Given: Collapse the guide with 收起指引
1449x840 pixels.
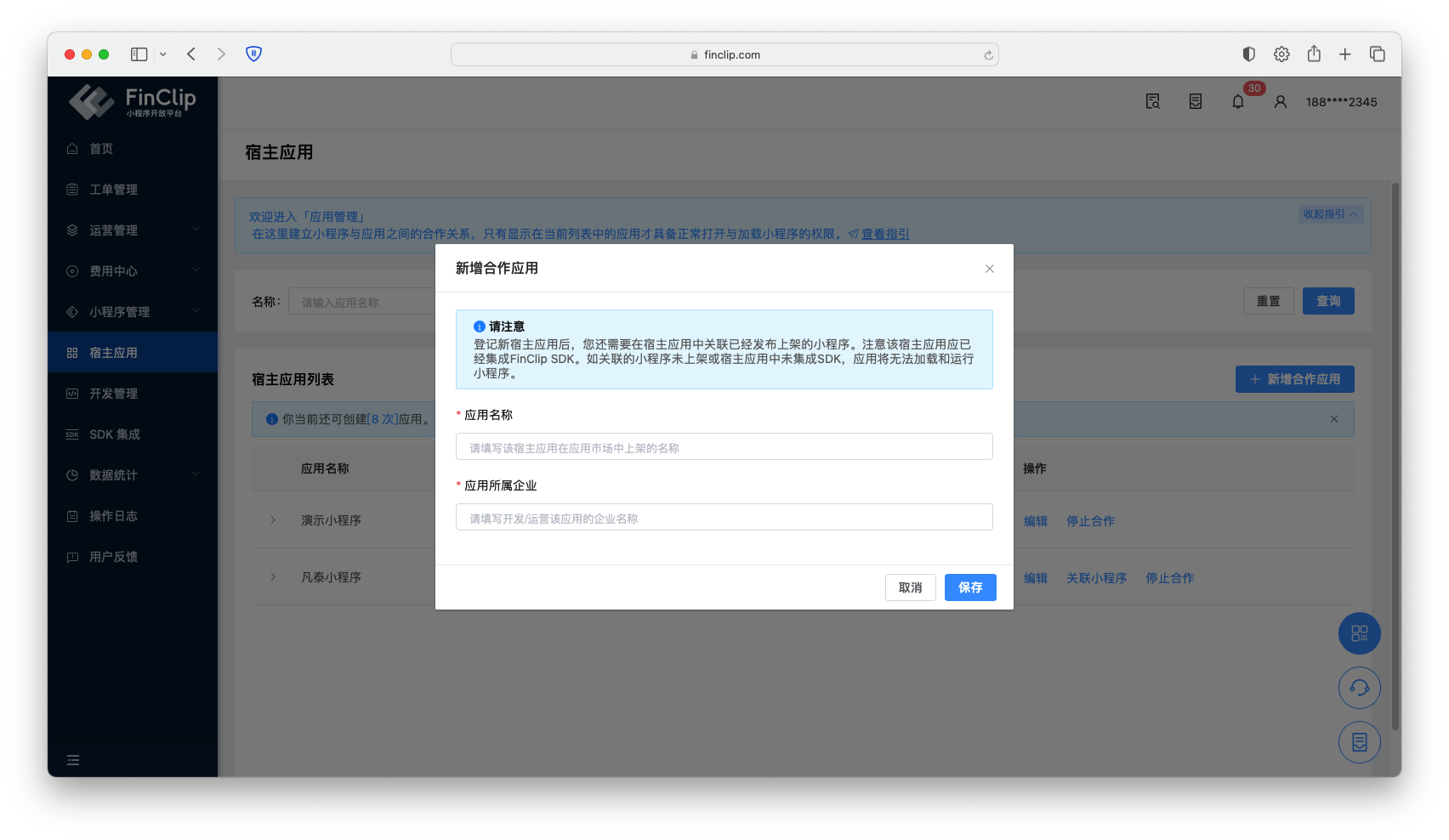Looking at the screenshot, I should (1330, 214).
